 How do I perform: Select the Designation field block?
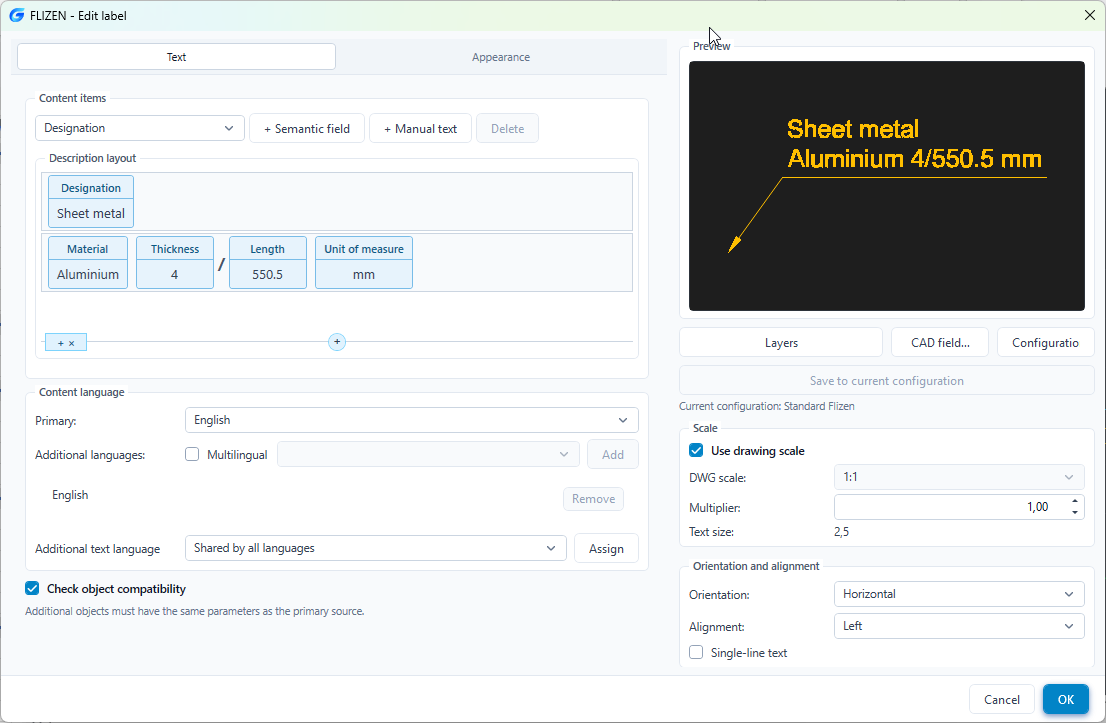pos(91,202)
